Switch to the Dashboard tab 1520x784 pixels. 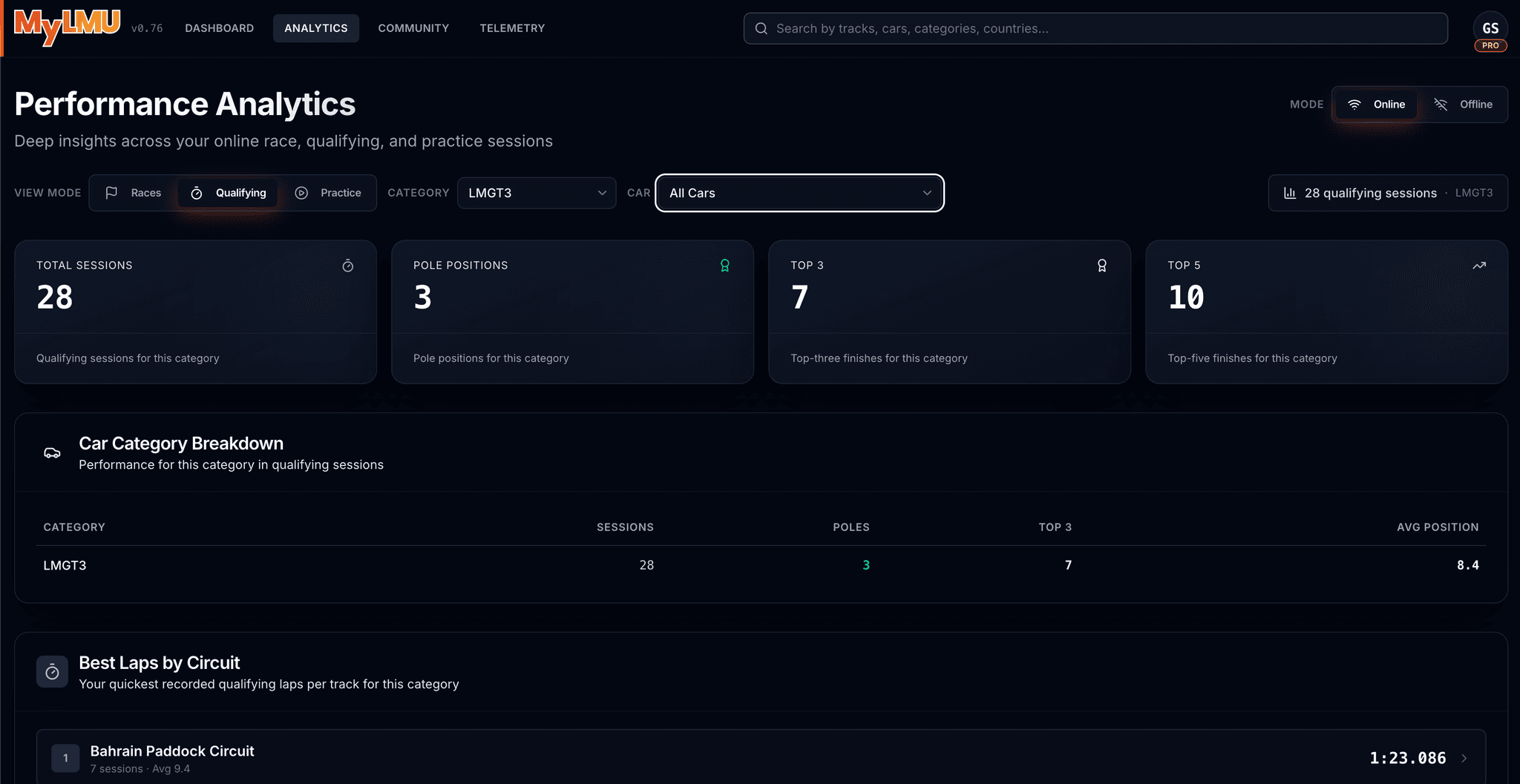(220, 28)
